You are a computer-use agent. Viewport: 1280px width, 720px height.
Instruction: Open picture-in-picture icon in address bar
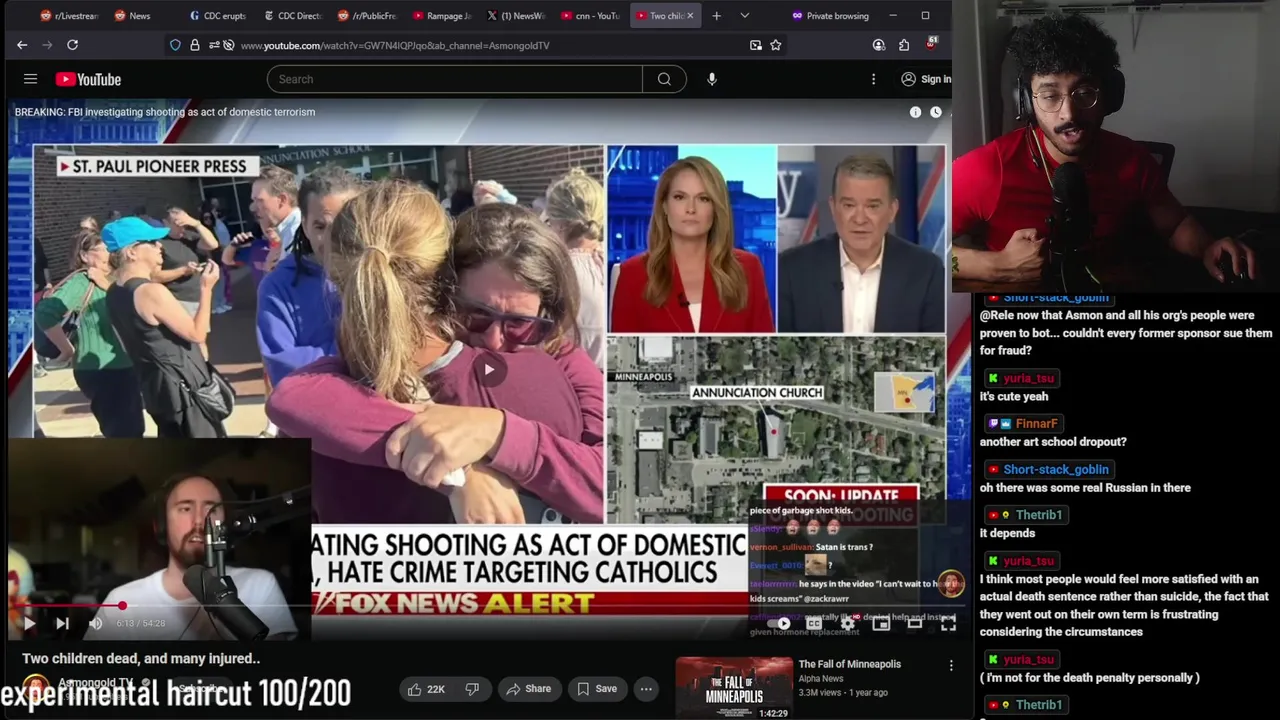click(755, 45)
